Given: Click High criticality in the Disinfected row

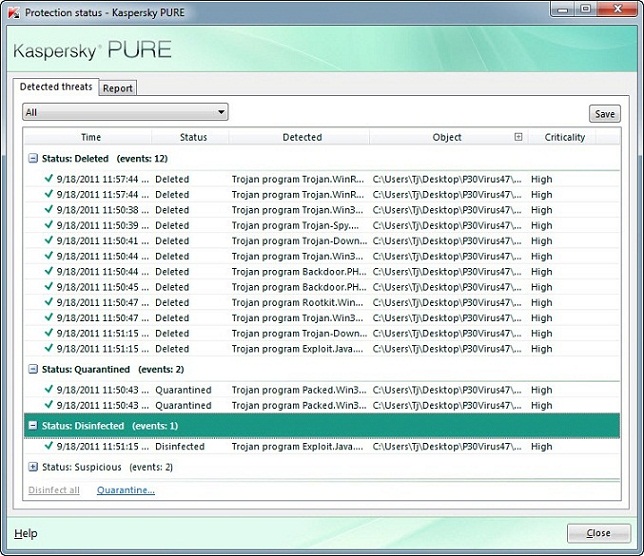Looking at the screenshot, I should 541,446.
